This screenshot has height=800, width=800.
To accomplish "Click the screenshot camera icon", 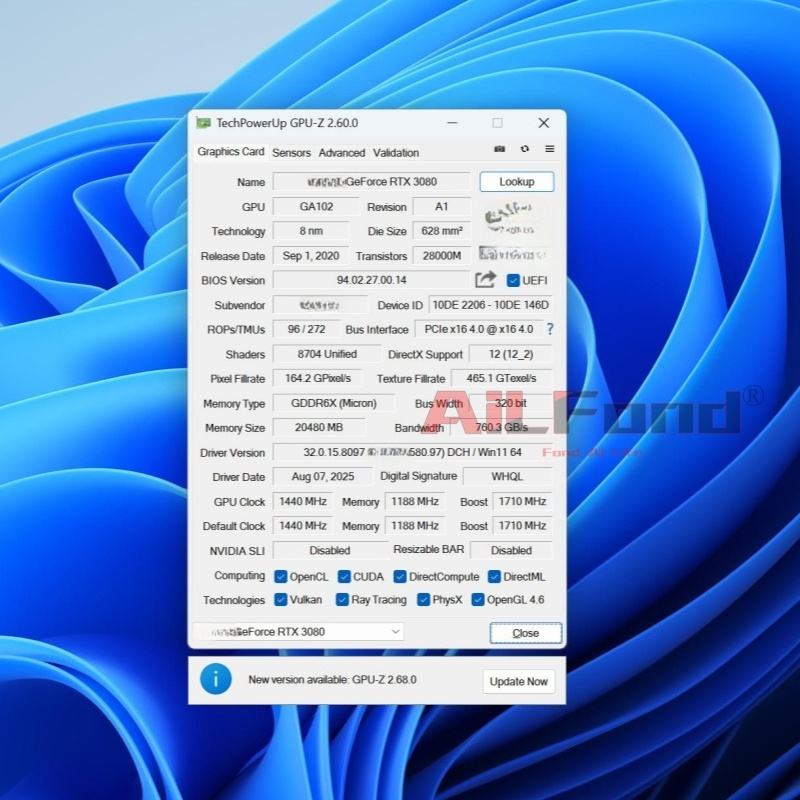I will click(499, 149).
